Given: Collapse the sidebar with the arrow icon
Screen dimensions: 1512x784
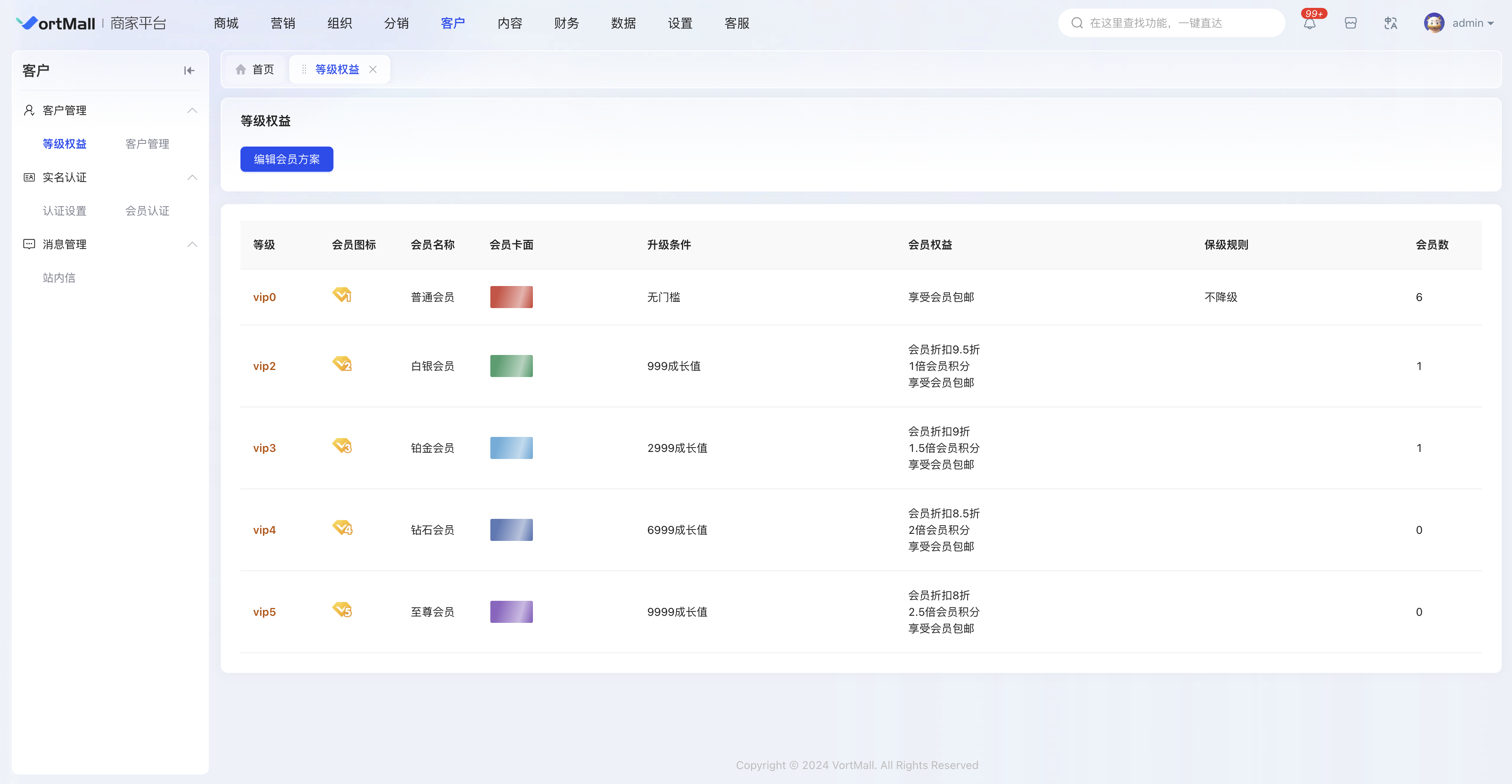Looking at the screenshot, I should [x=189, y=71].
